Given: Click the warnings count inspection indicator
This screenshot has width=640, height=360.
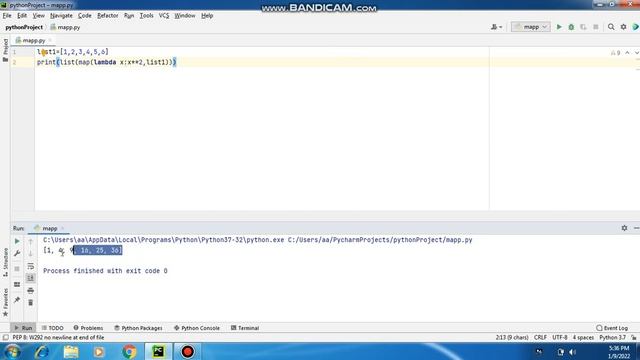Looking at the screenshot, I should 616,53.
